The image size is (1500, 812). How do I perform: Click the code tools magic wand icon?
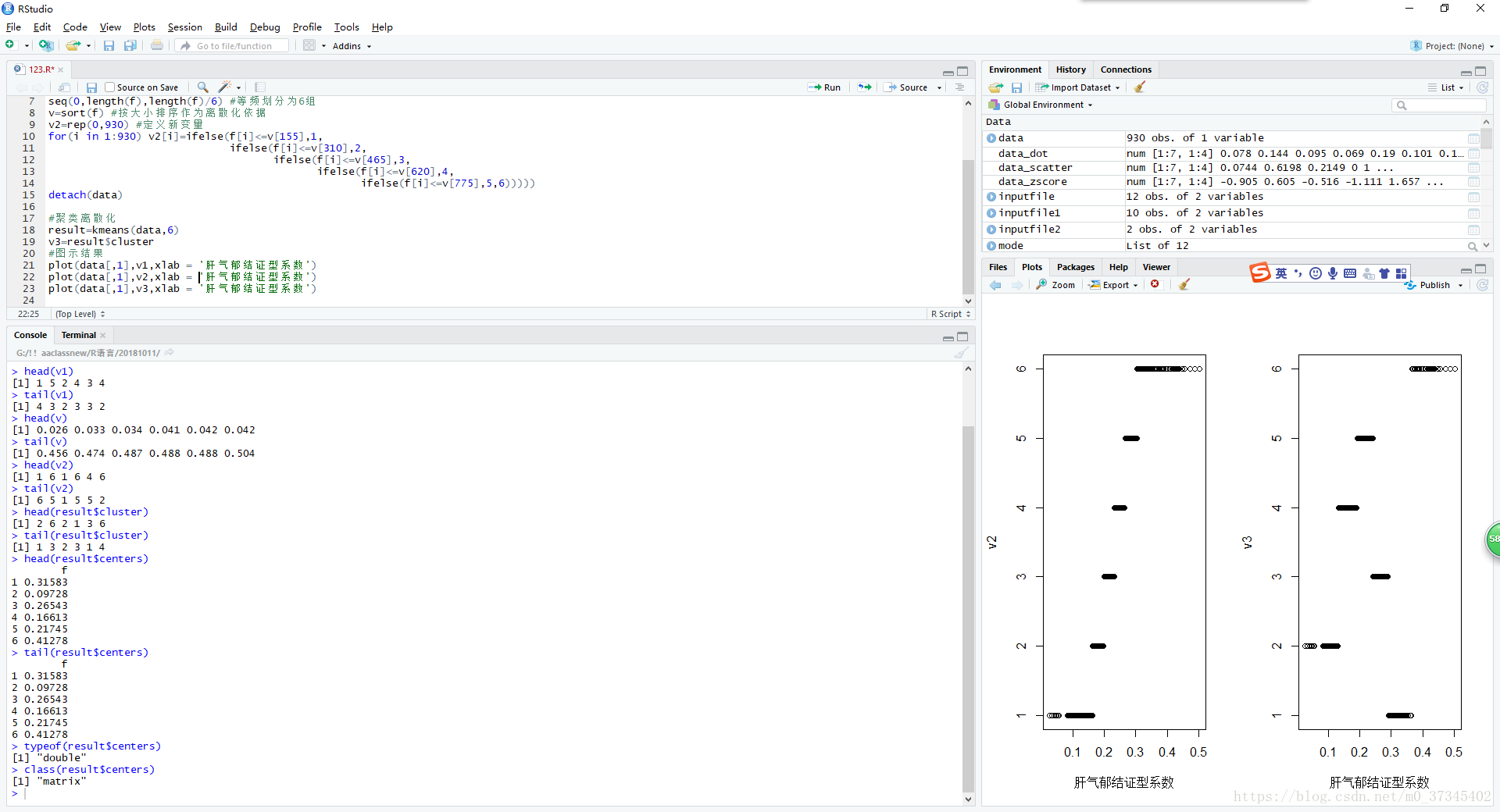point(225,87)
